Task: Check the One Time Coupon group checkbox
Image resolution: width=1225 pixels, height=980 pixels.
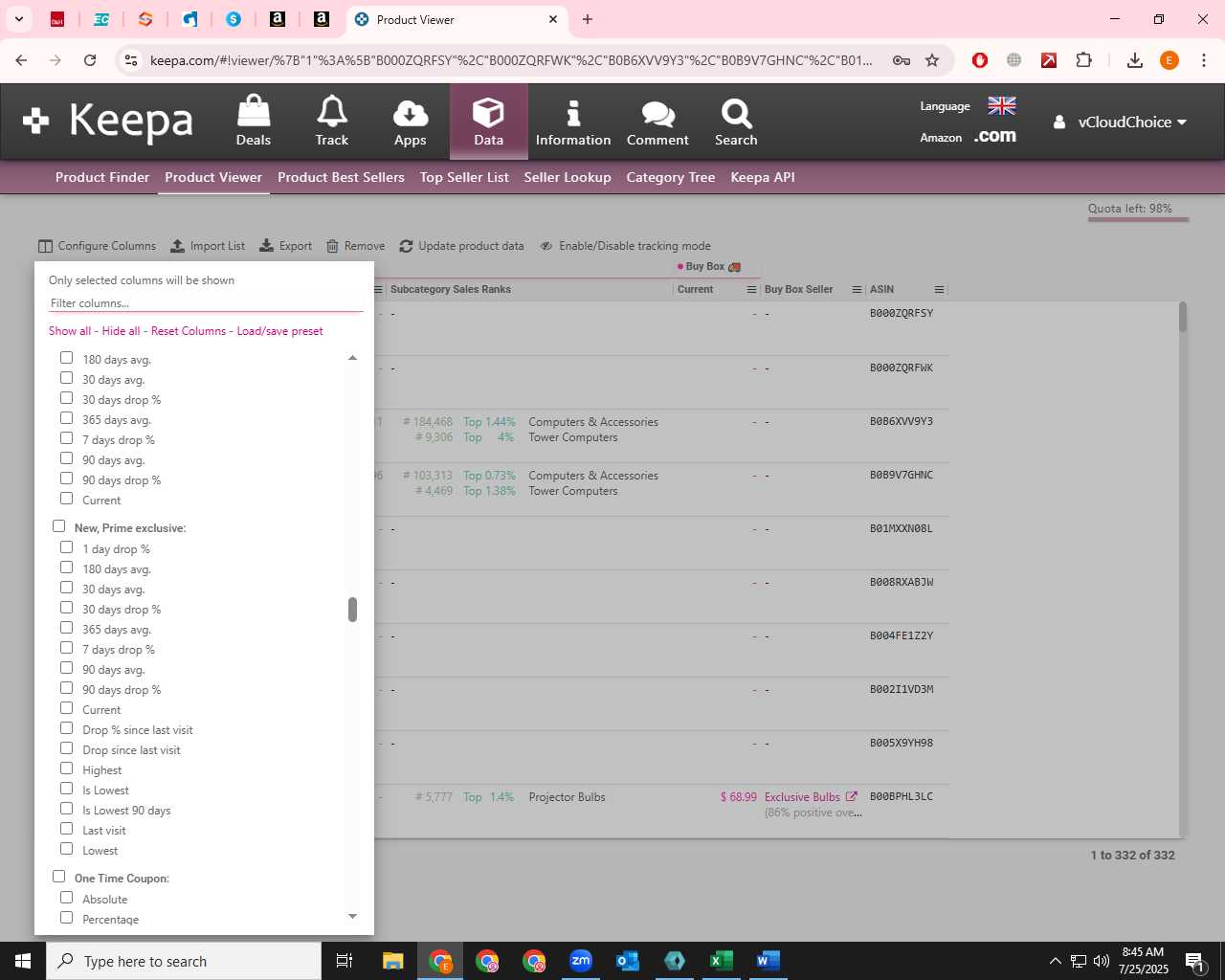Action: (x=59, y=877)
